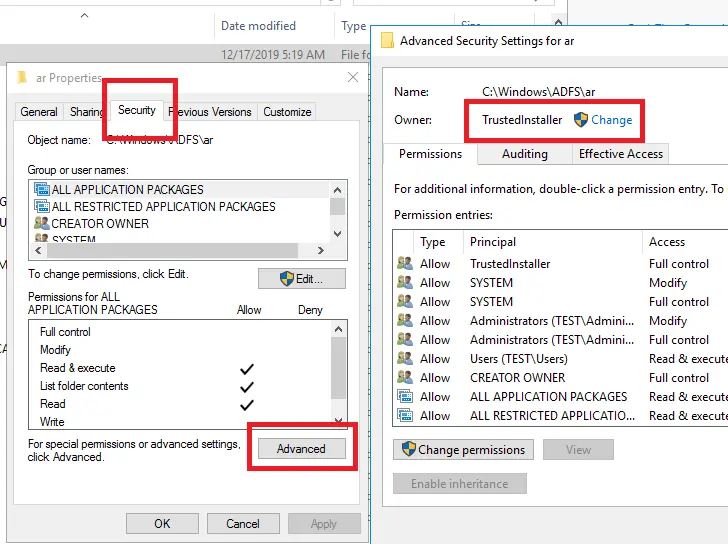This screenshot has width=728, height=544.
Task: Click the user icon of SYSTEM Full control entry
Action: (x=405, y=302)
